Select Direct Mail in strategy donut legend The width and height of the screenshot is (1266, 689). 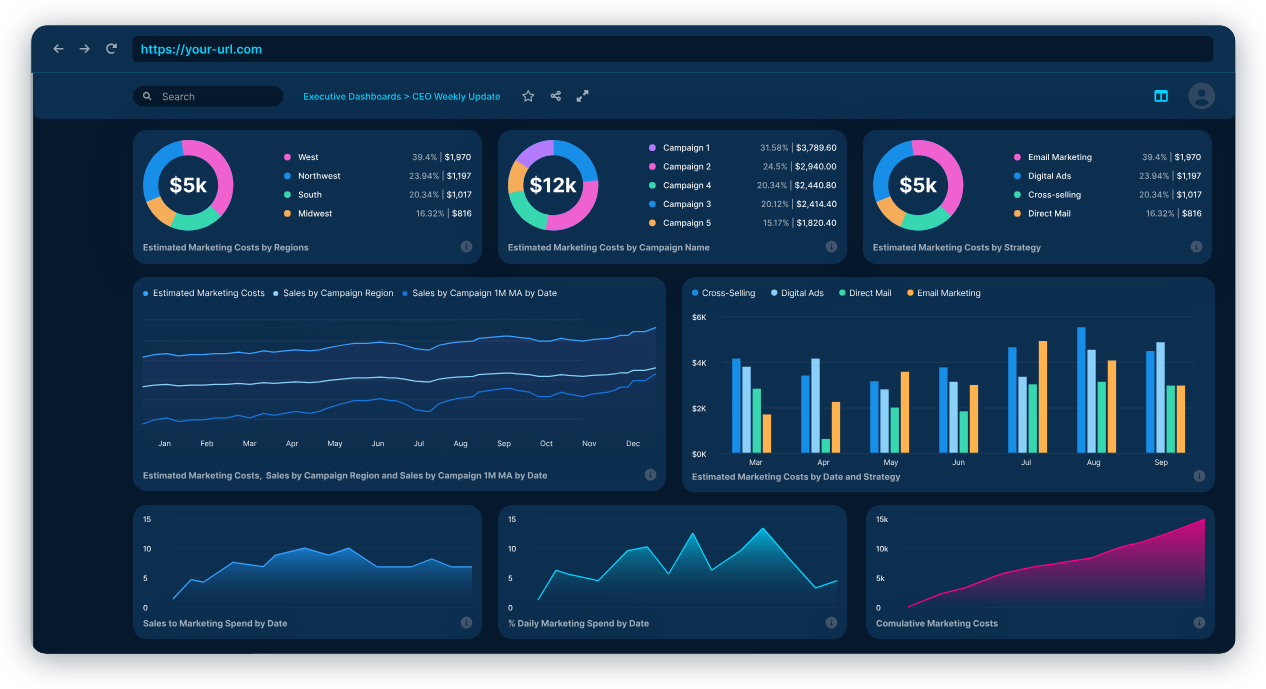tap(1042, 214)
